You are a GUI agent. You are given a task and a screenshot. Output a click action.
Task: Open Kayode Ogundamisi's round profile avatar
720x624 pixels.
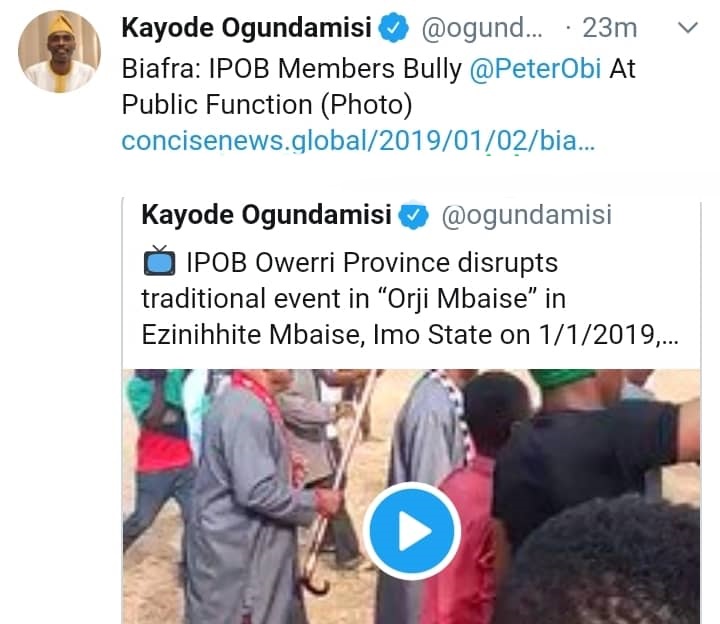pyautogui.click(x=59, y=51)
